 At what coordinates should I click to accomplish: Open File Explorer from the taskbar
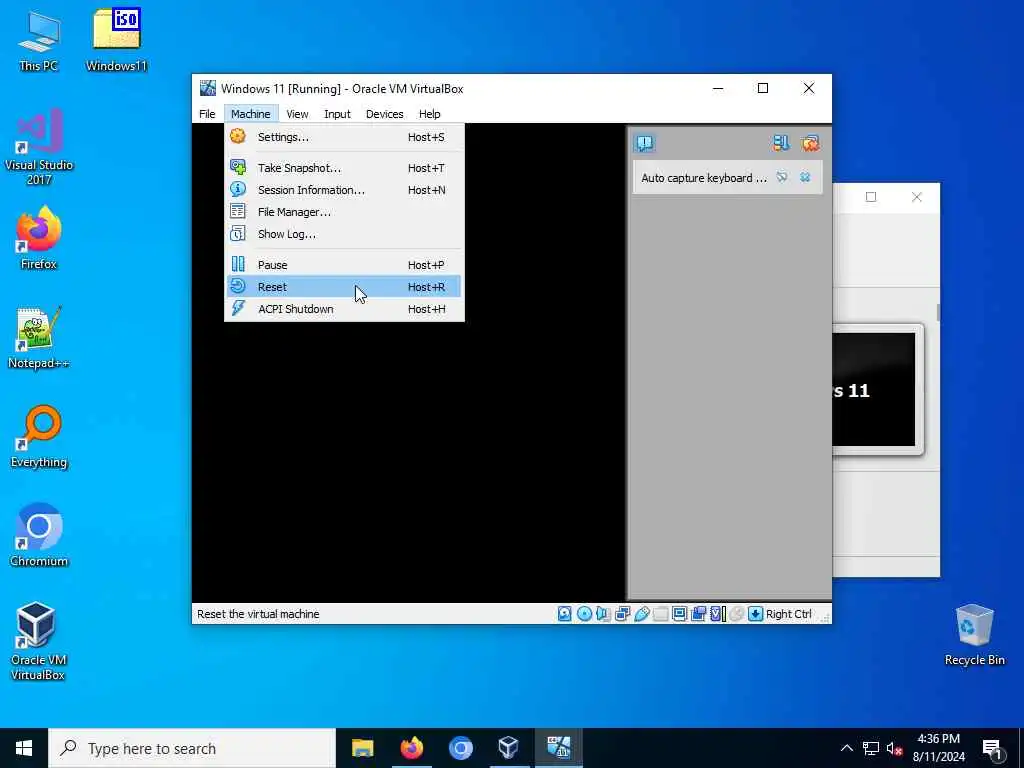[362, 748]
